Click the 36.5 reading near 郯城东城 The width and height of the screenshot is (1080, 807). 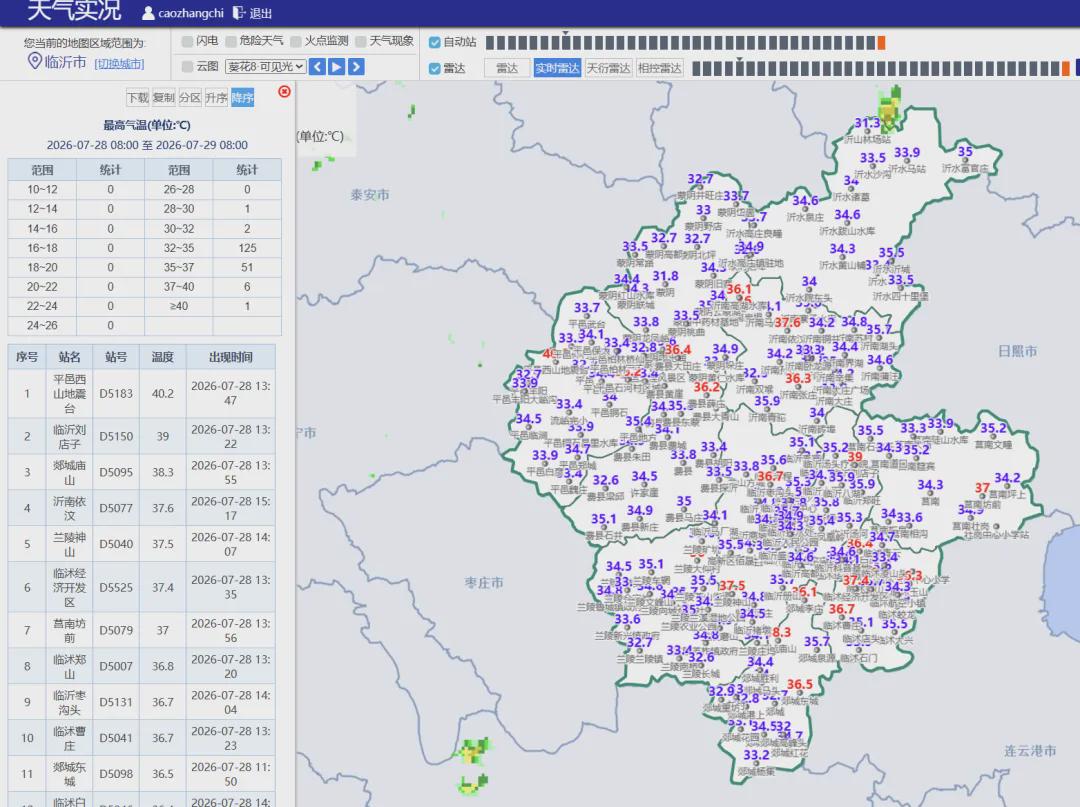(800, 684)
